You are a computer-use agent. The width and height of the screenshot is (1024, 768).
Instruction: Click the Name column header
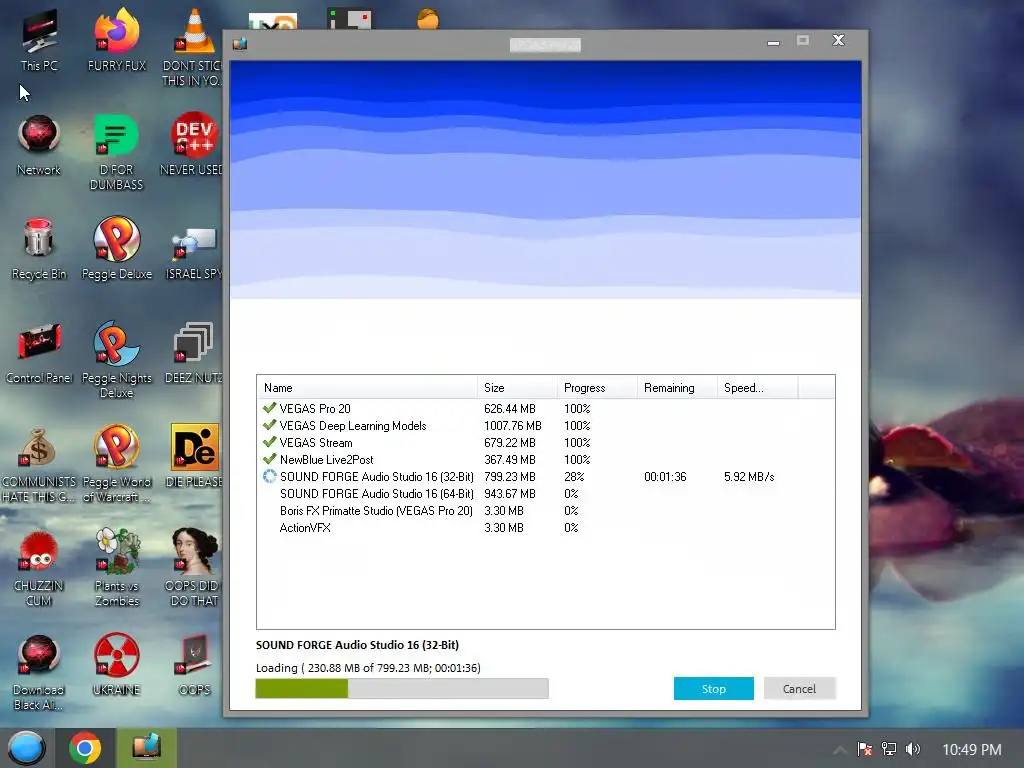367,387
